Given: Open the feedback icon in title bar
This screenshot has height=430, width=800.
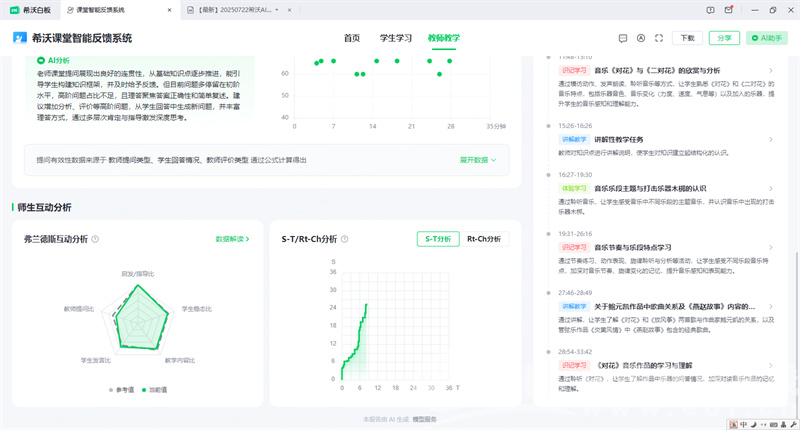Looking at the screenshot, I should 710,10.
